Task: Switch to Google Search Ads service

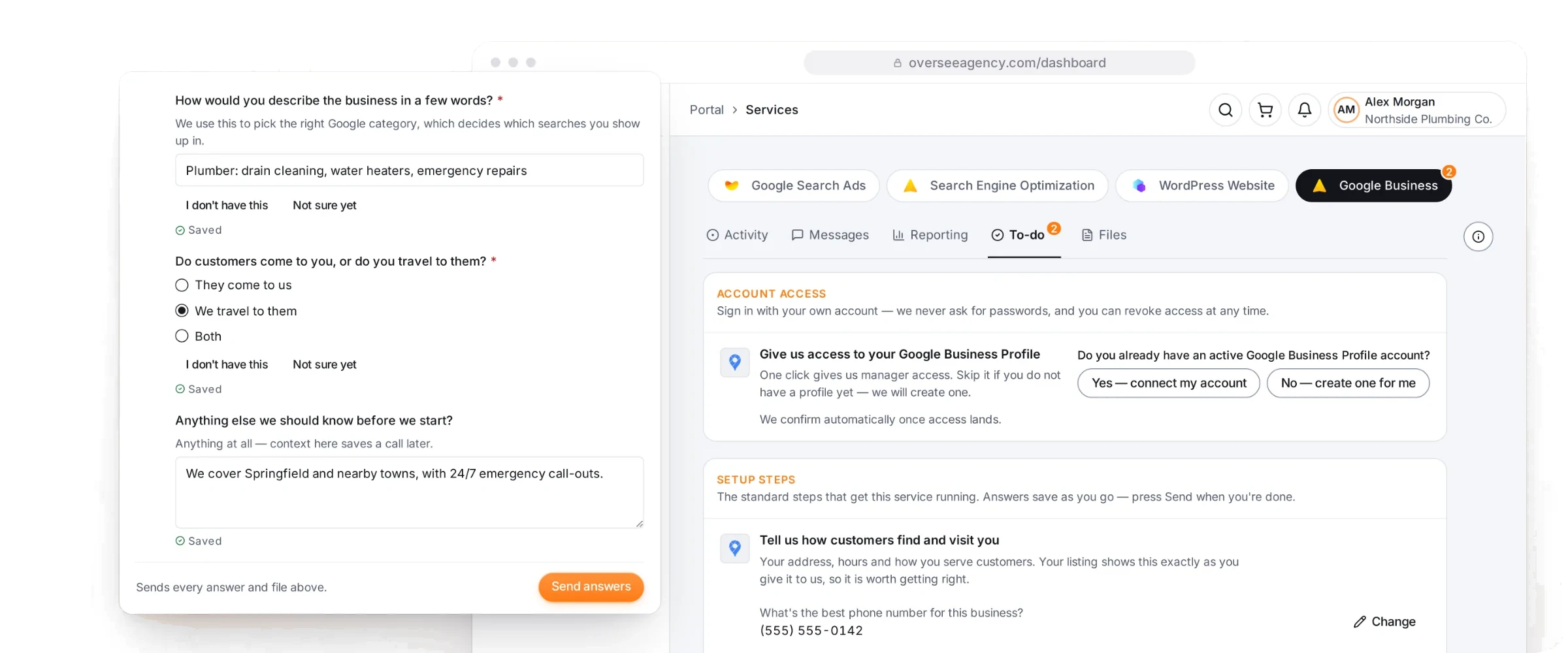Action: [x=794, y=185]
